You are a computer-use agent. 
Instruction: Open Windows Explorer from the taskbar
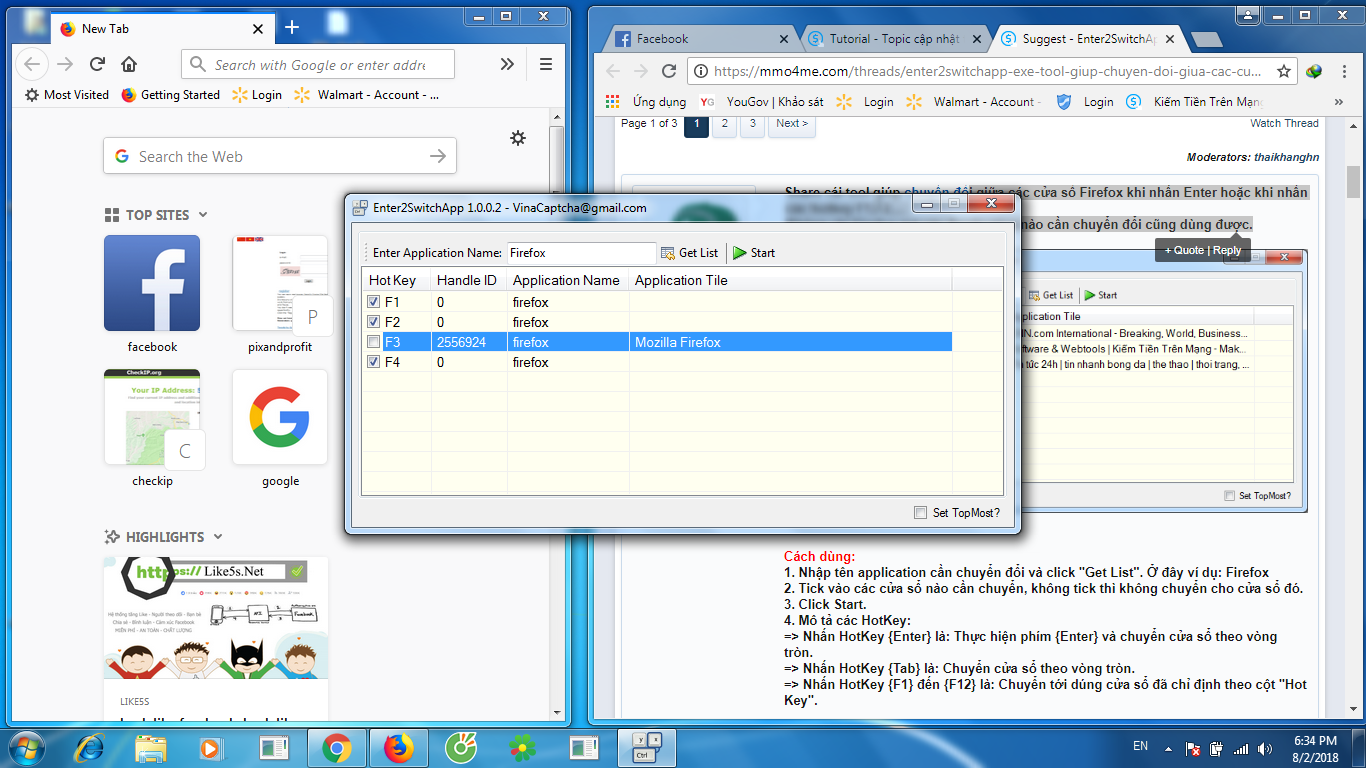pos(151,747)
